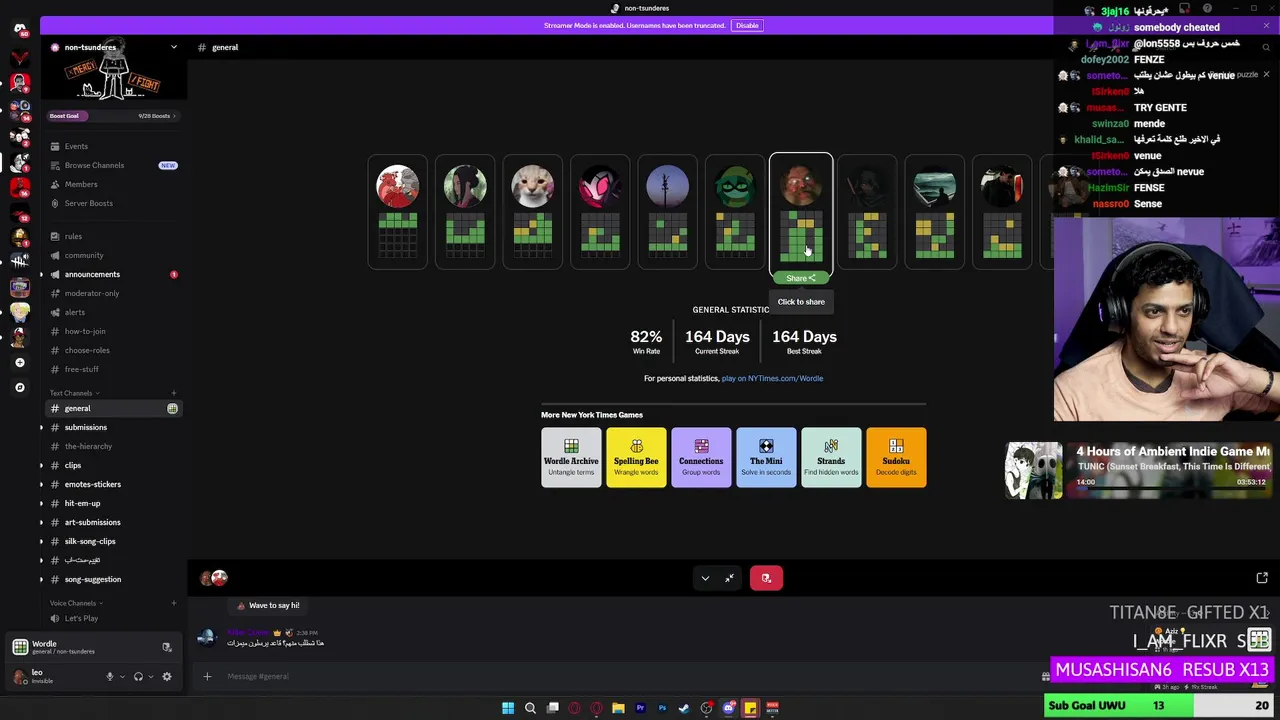Create channel in Voice Channels category
Viewport: 1280px width, 720px height.
(x=173, y=603)
